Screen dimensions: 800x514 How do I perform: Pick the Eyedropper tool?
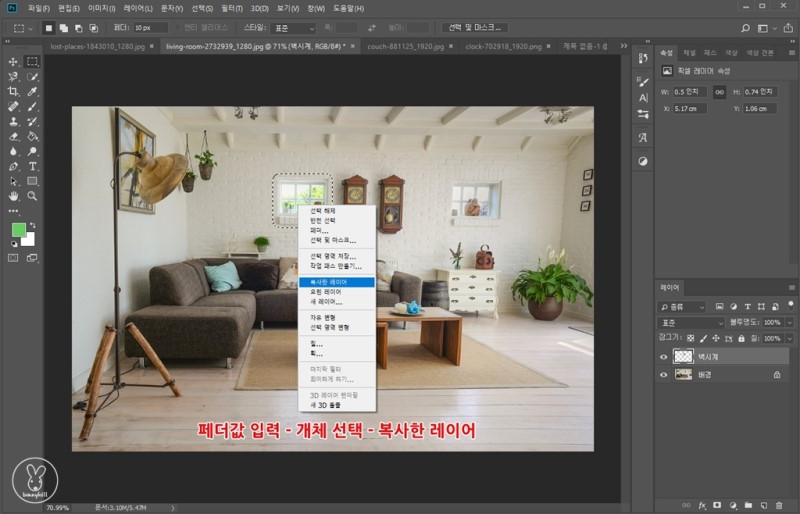pyautogui.click(x=33, y=91)
